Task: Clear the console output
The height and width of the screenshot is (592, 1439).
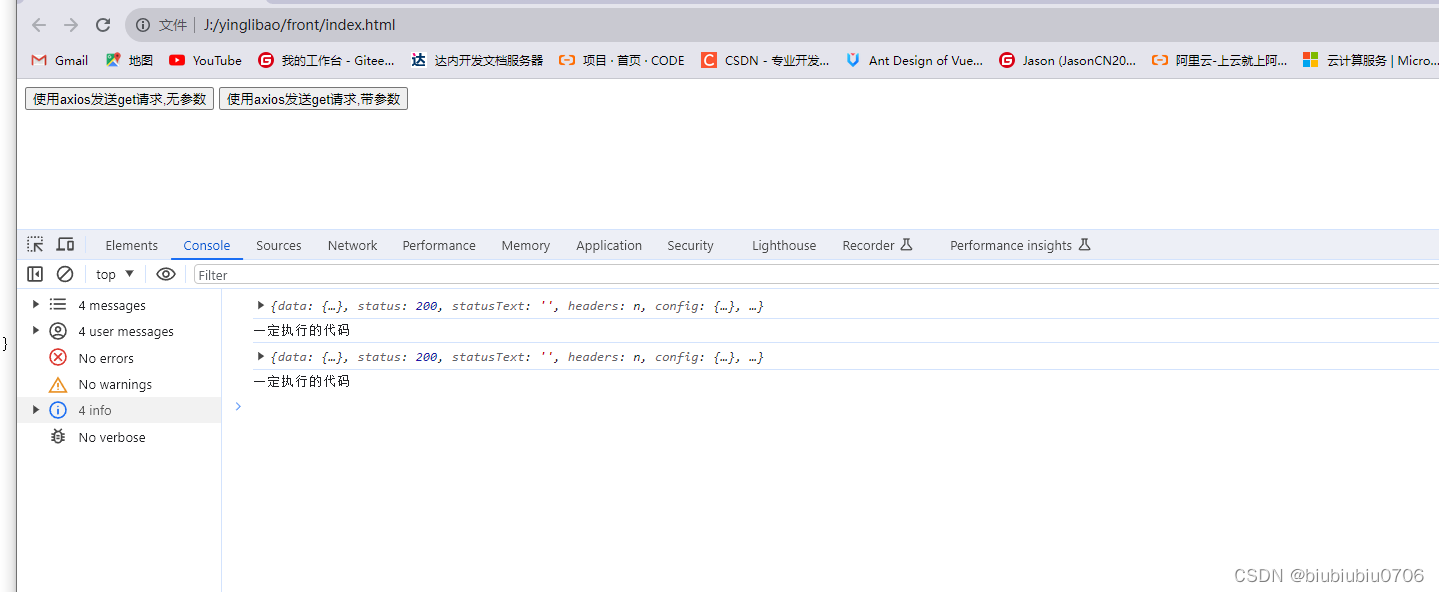Action: point(65,273)
